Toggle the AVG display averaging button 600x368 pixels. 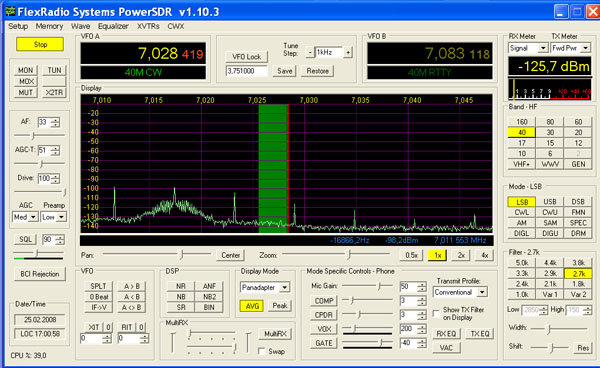(252, 306)
